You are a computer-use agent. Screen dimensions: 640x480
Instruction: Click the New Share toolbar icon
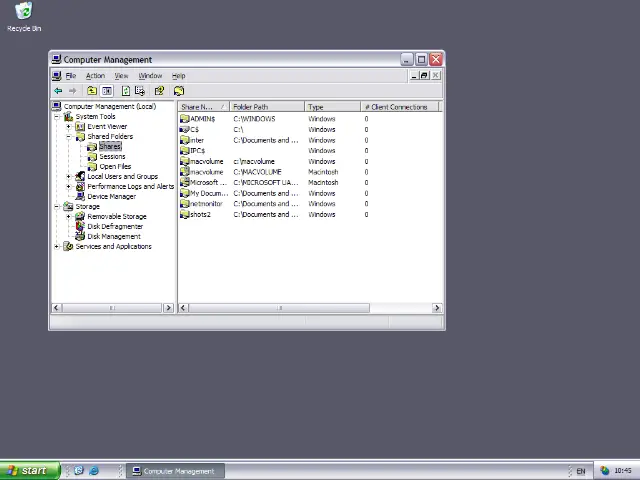(x=179, y=91)
